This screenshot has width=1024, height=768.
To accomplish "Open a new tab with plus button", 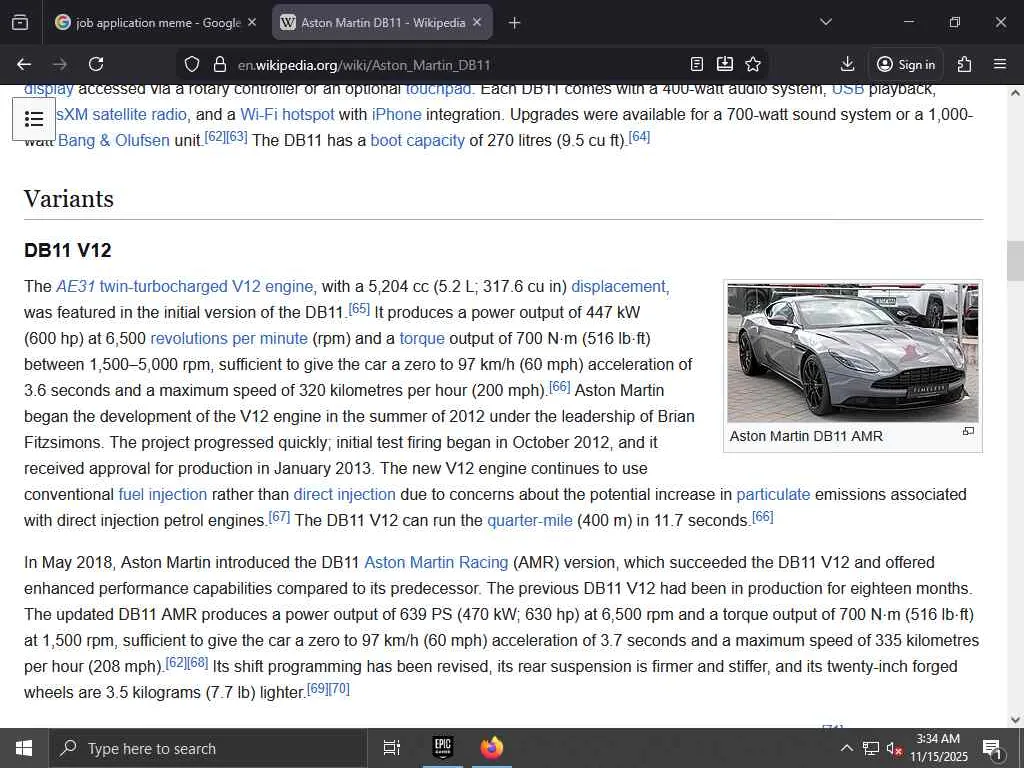I will pyautogui.click(x=515, y=23).
